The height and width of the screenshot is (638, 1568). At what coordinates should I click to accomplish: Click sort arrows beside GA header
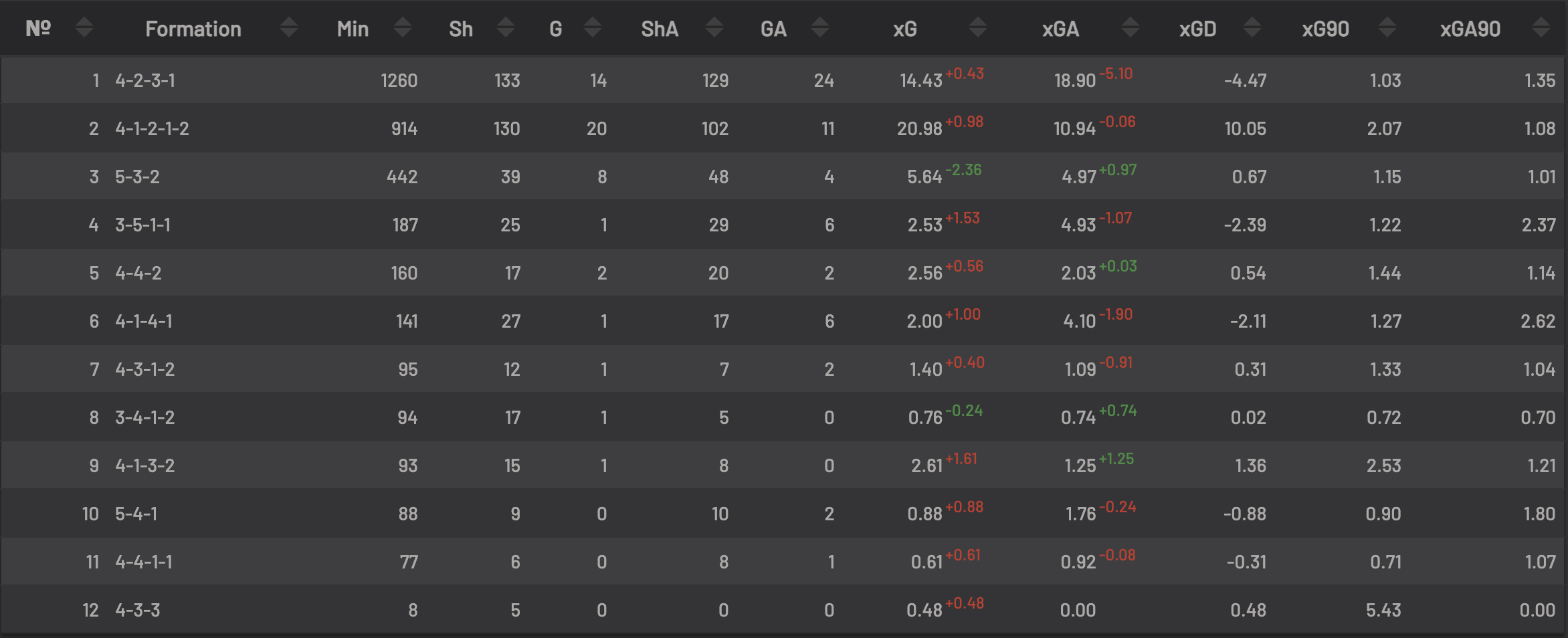820,28
